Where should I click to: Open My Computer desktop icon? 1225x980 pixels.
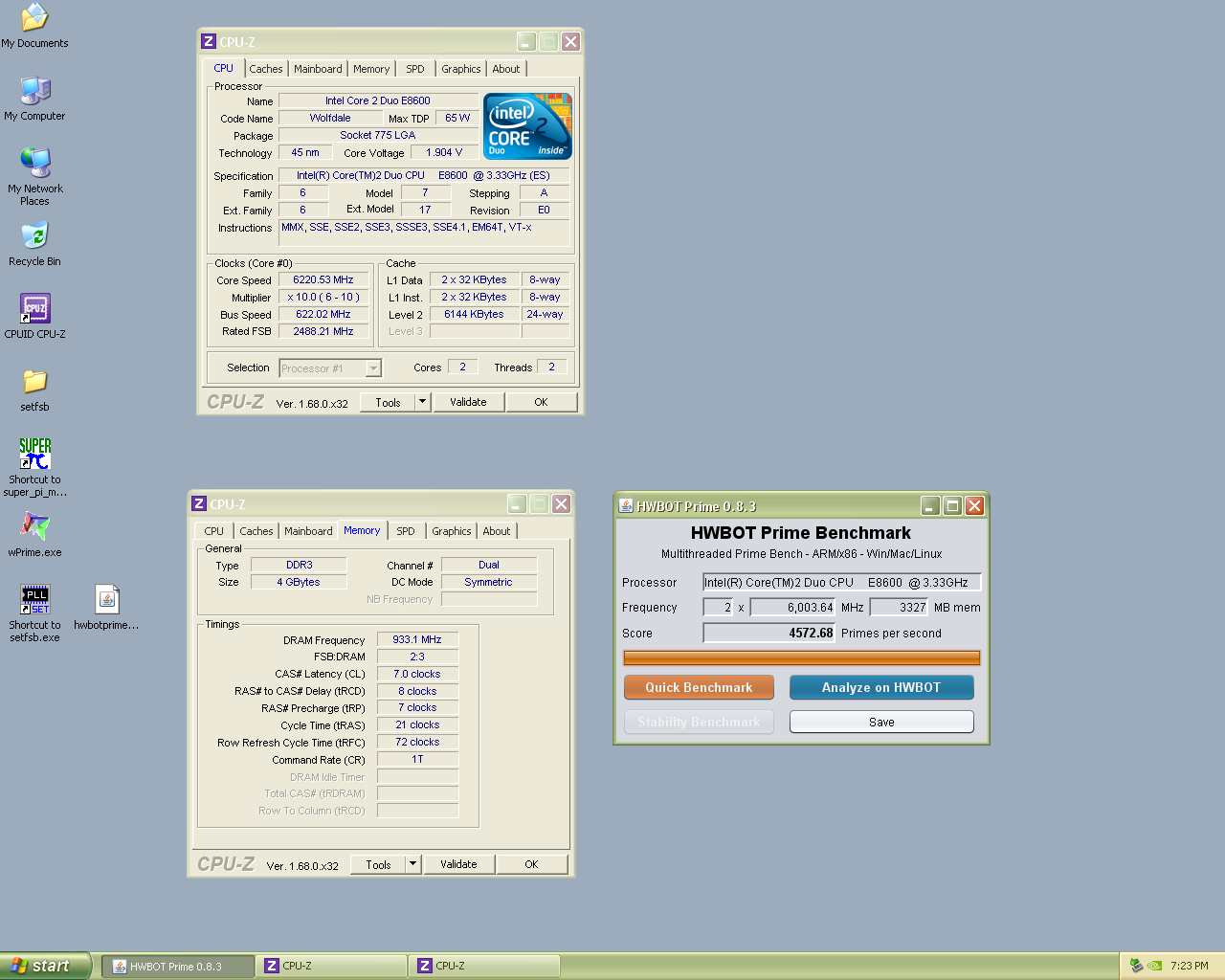34,91
